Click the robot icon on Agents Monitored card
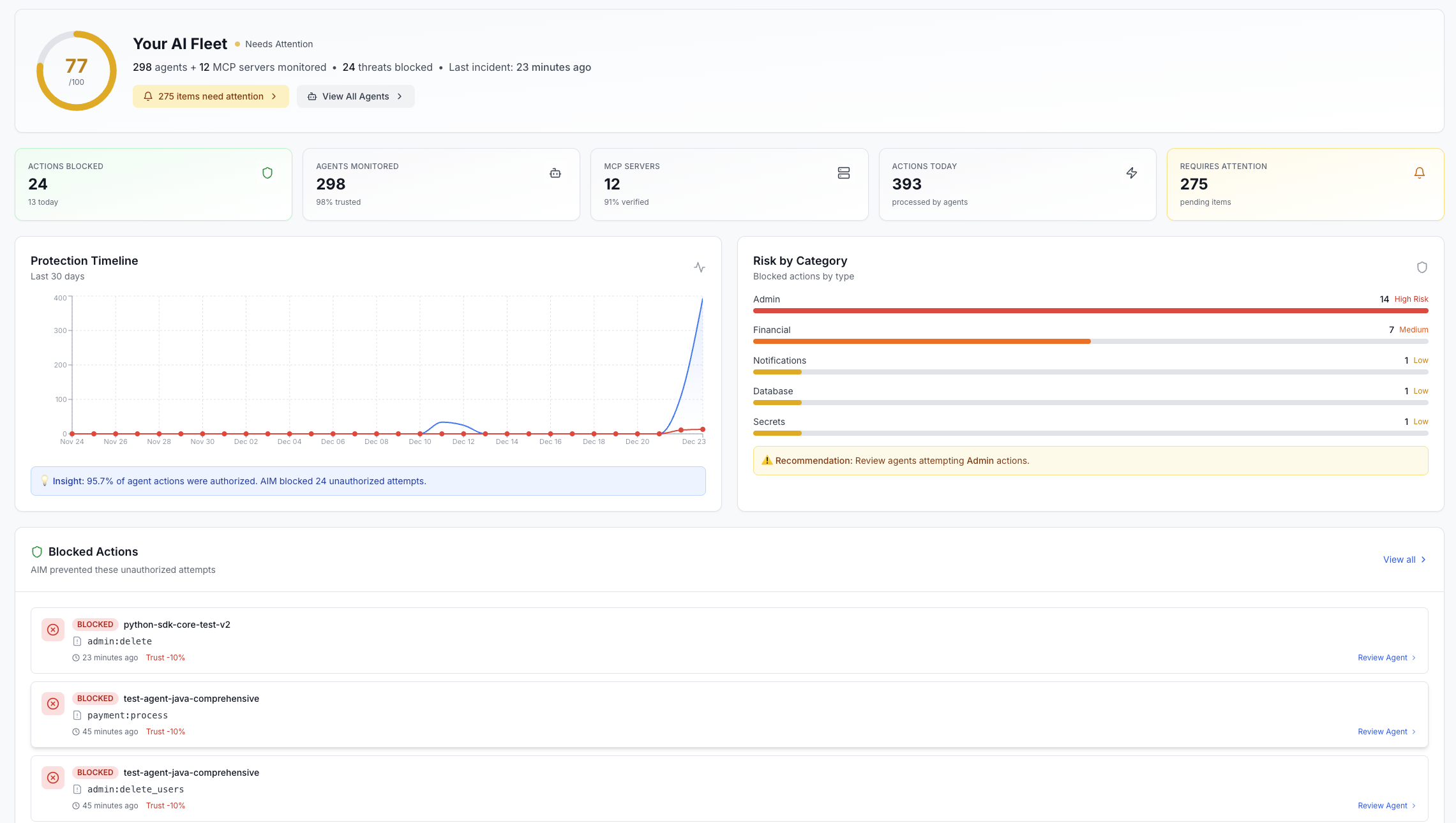 (555, 172)
